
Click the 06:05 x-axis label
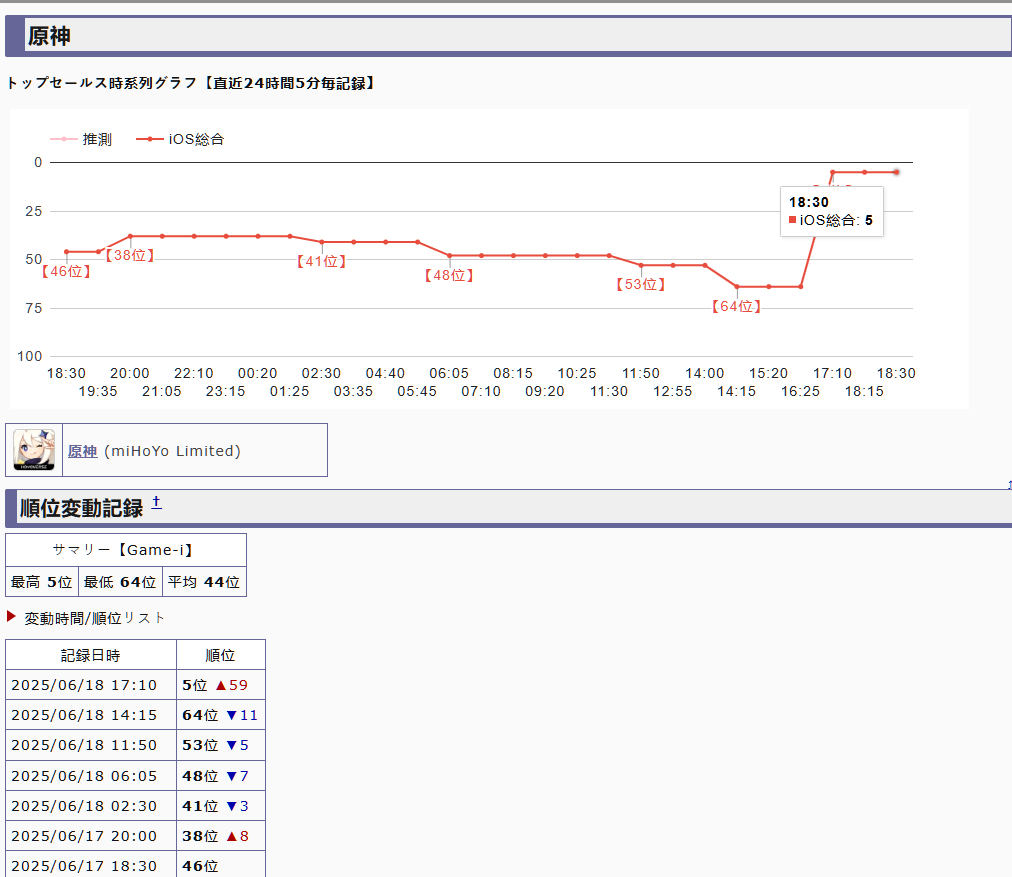(449, 374)
